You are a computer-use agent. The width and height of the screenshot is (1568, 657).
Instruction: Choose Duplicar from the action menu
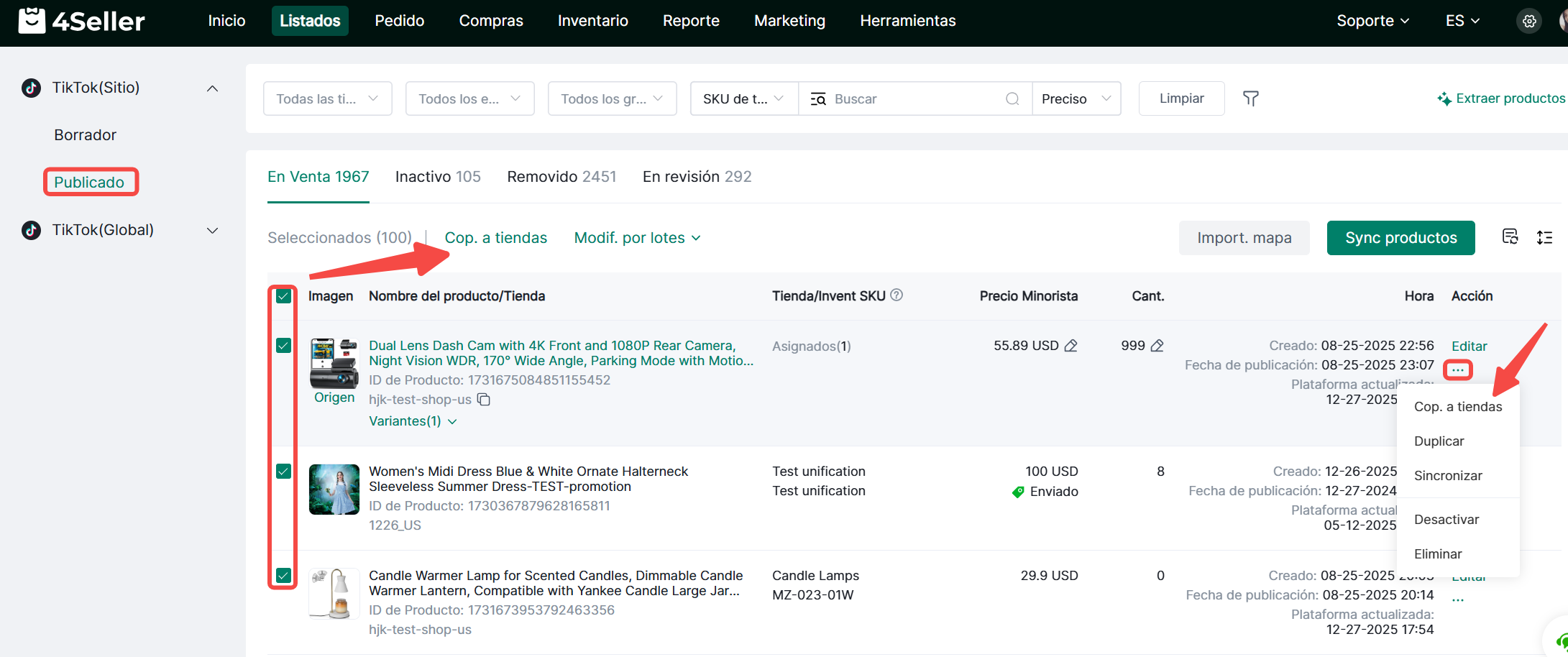click(x=1439, y=441)
